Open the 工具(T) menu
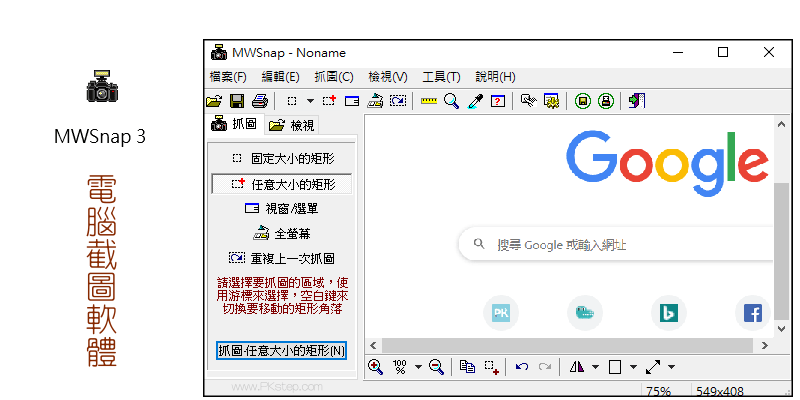This screenshot has height=400, width=800. [x=441, y=77]
